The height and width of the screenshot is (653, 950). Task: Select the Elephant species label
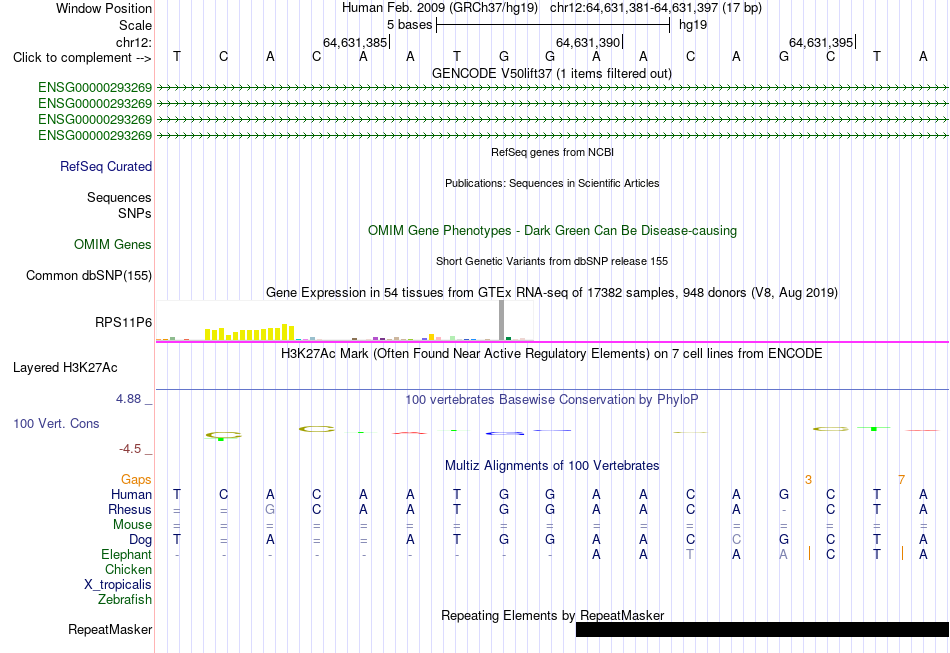(127, 555)
